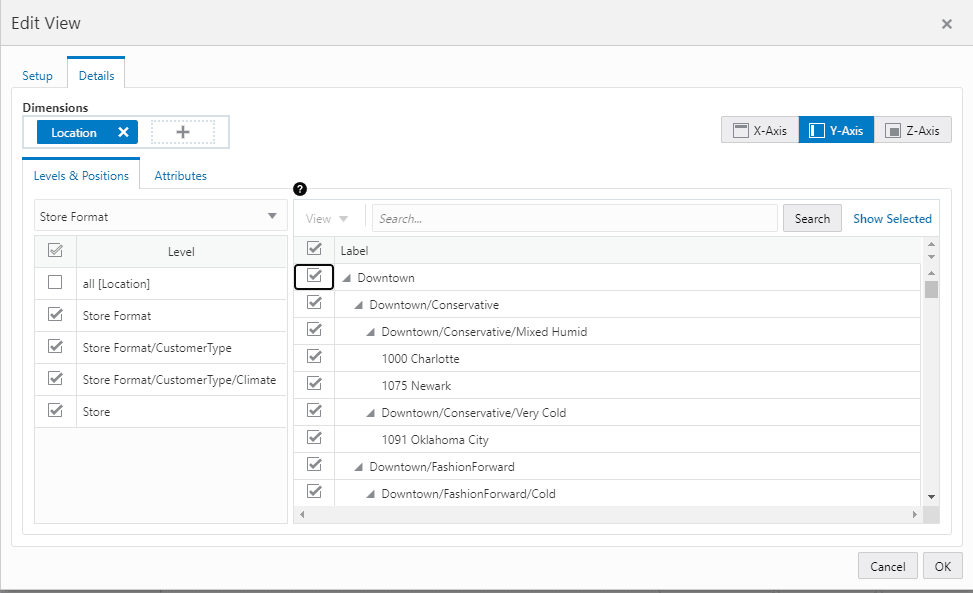Viewport: 973px width, 593px height.
Task: Remove the Location dimension with its X icon
Action: coord(123,132)
